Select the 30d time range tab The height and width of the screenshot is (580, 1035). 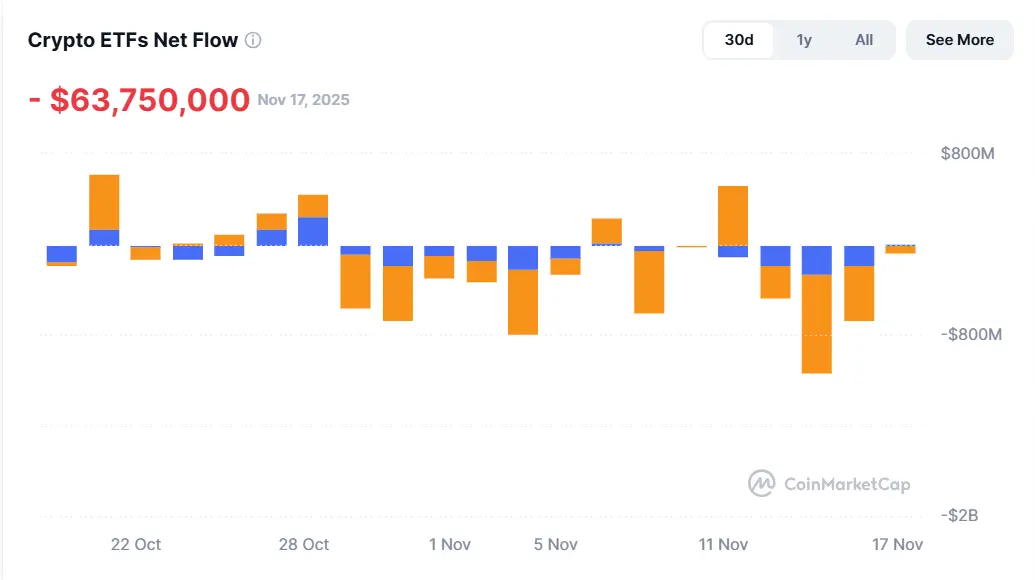(738, 40)
